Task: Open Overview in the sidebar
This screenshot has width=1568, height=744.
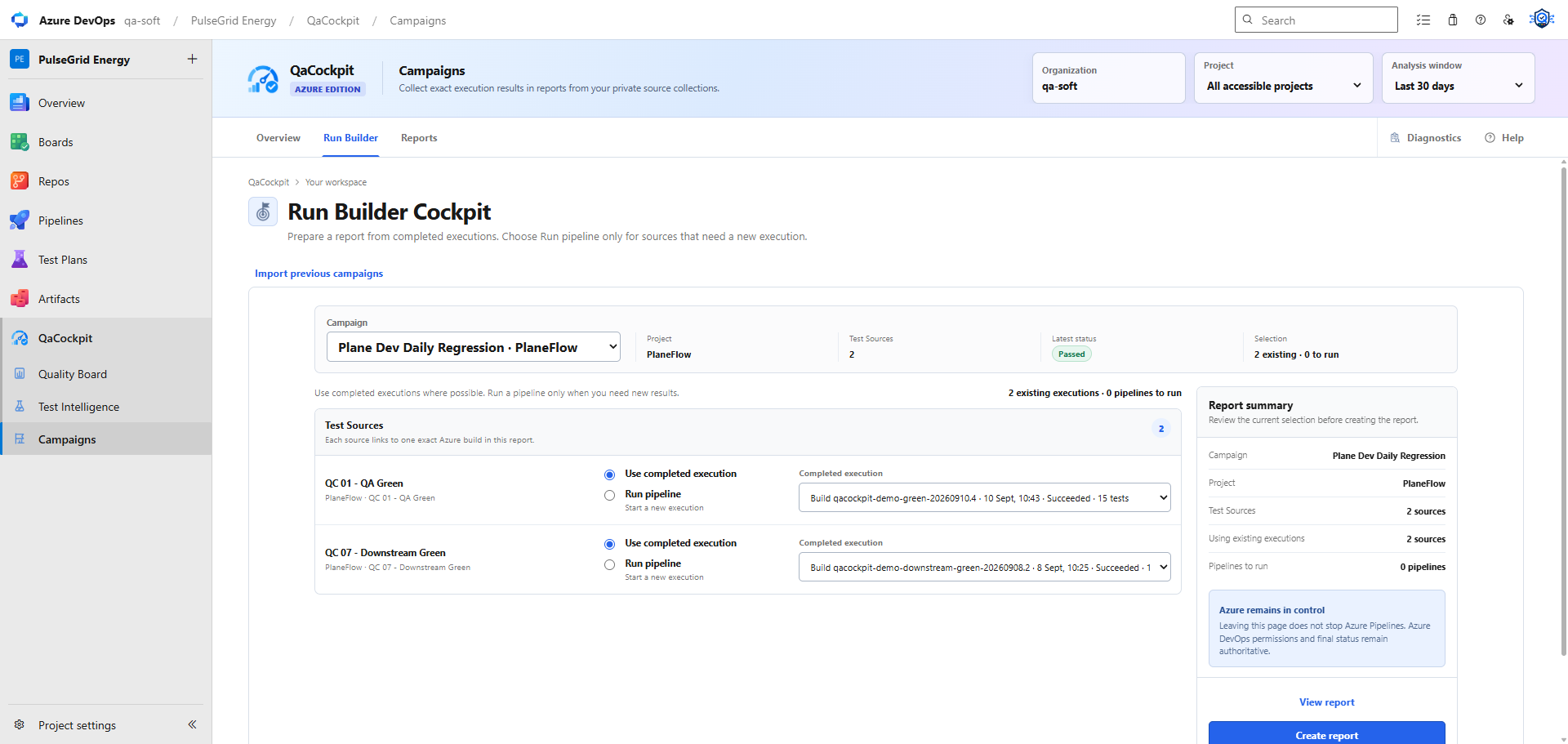Action: (106, 103)
